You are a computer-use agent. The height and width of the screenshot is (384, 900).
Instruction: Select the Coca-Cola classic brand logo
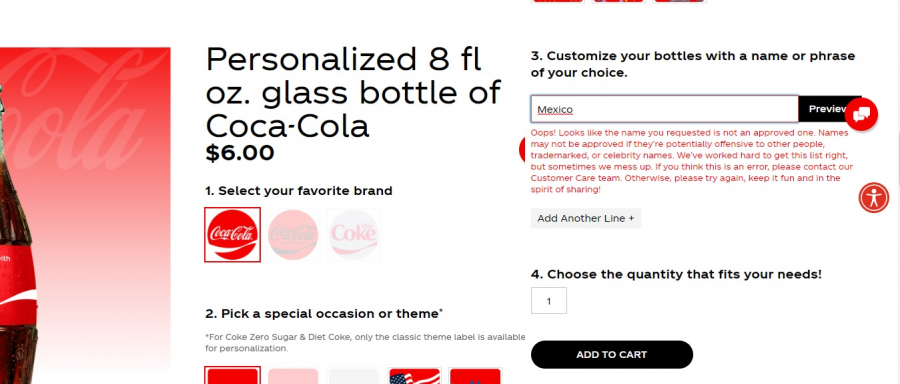(232, 234)
